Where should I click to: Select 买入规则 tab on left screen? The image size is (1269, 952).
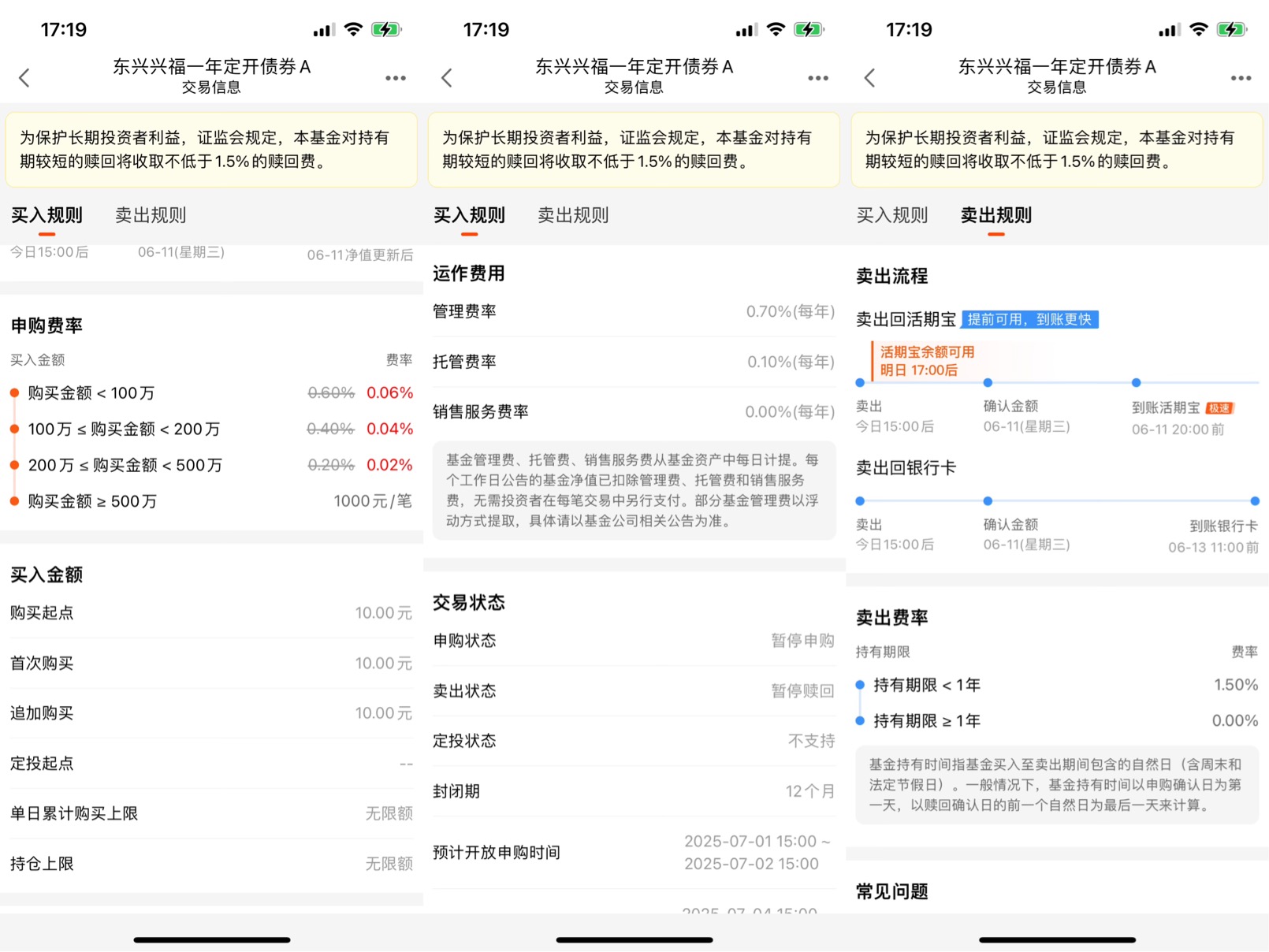tap(47, 215)
